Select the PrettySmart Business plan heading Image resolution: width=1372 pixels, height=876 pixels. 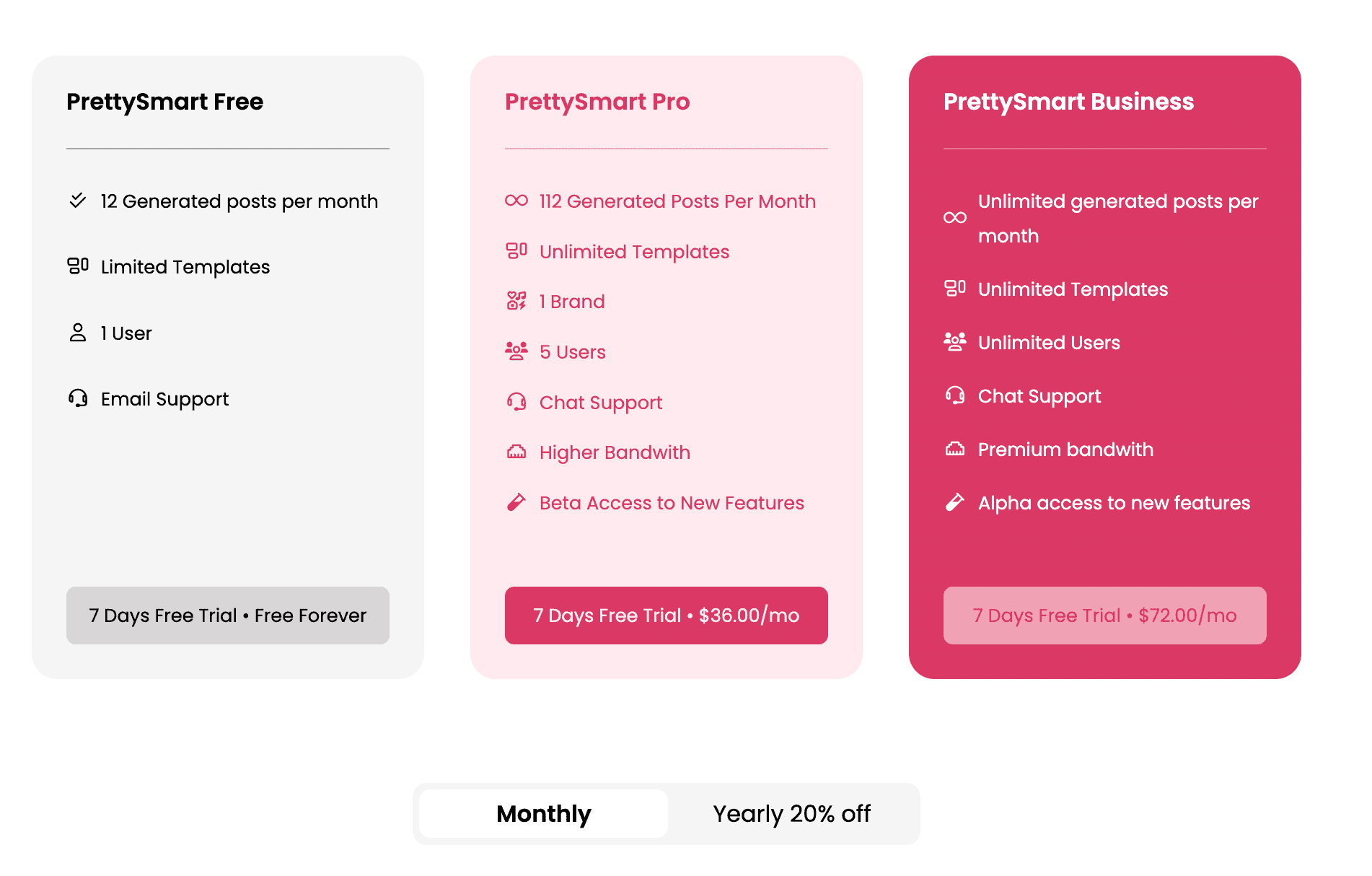(x=1068, y=102)
